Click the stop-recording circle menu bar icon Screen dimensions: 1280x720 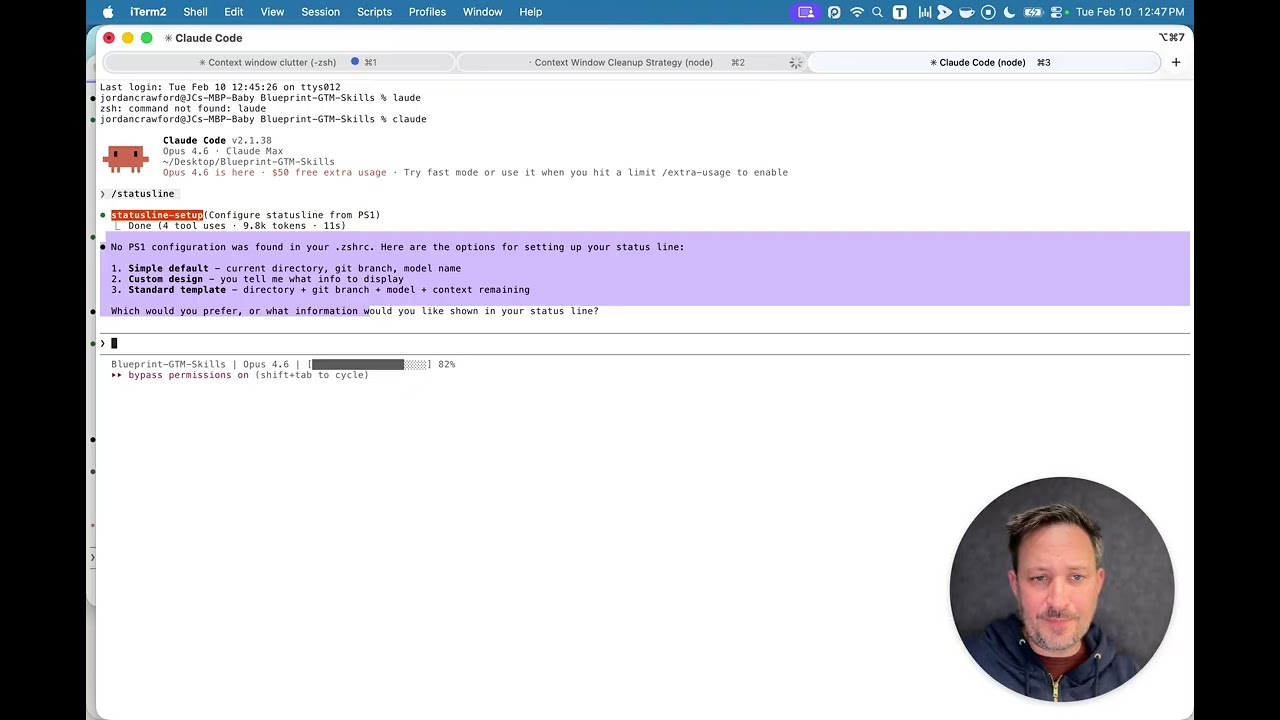click(988, 12)
